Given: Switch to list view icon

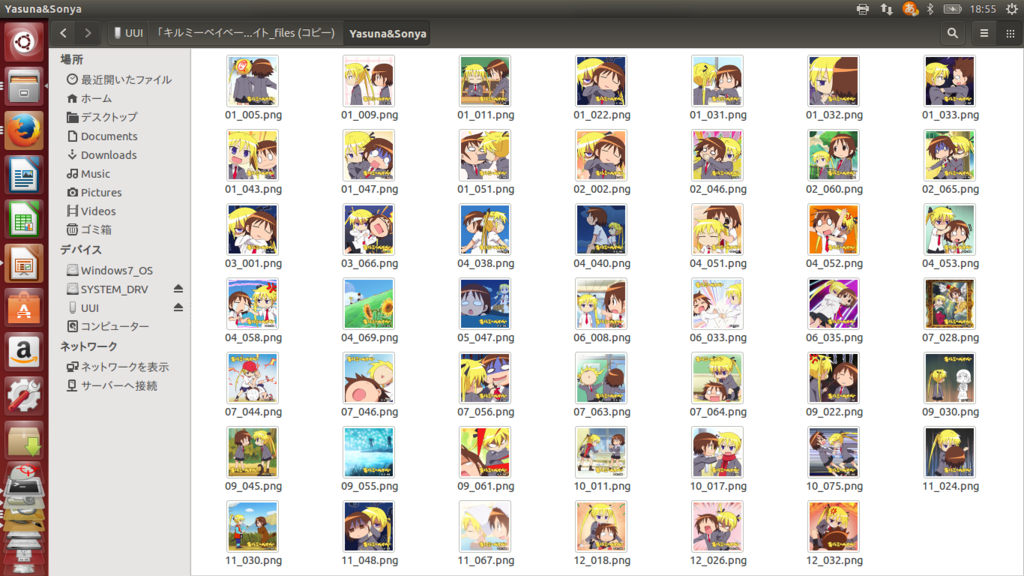Looking at the screenshot, I should [x=984, y=33].
